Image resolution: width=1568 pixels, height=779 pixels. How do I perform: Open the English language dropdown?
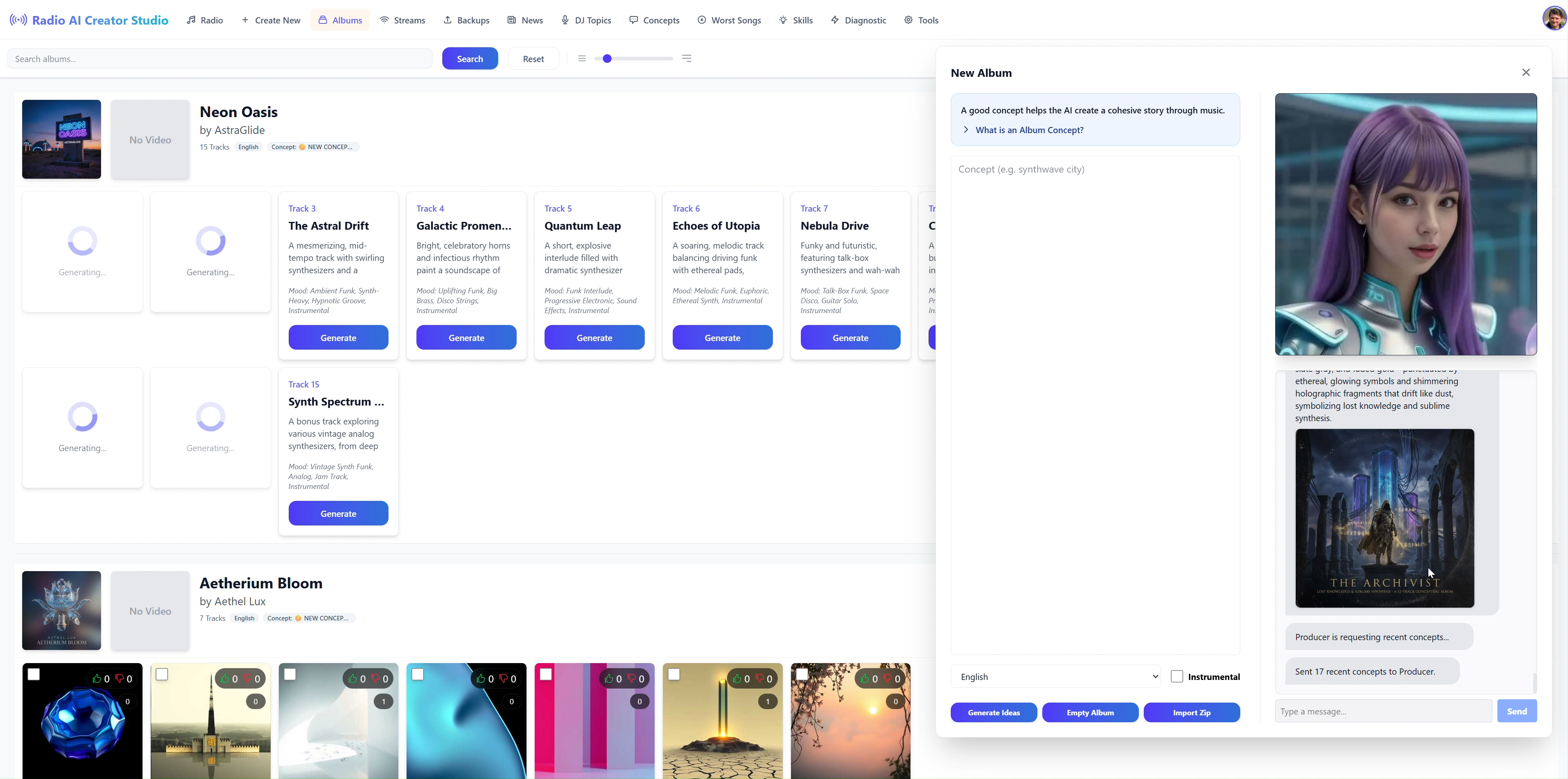pyautogui.click(x=1055, y=677)
